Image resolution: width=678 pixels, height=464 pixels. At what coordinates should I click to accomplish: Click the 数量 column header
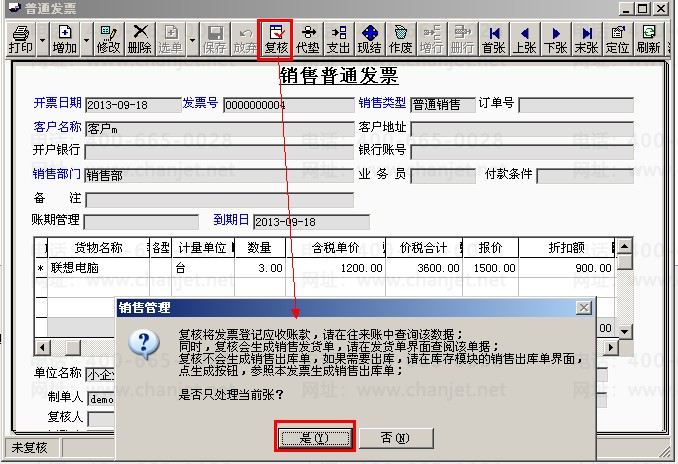pos(260,248)
